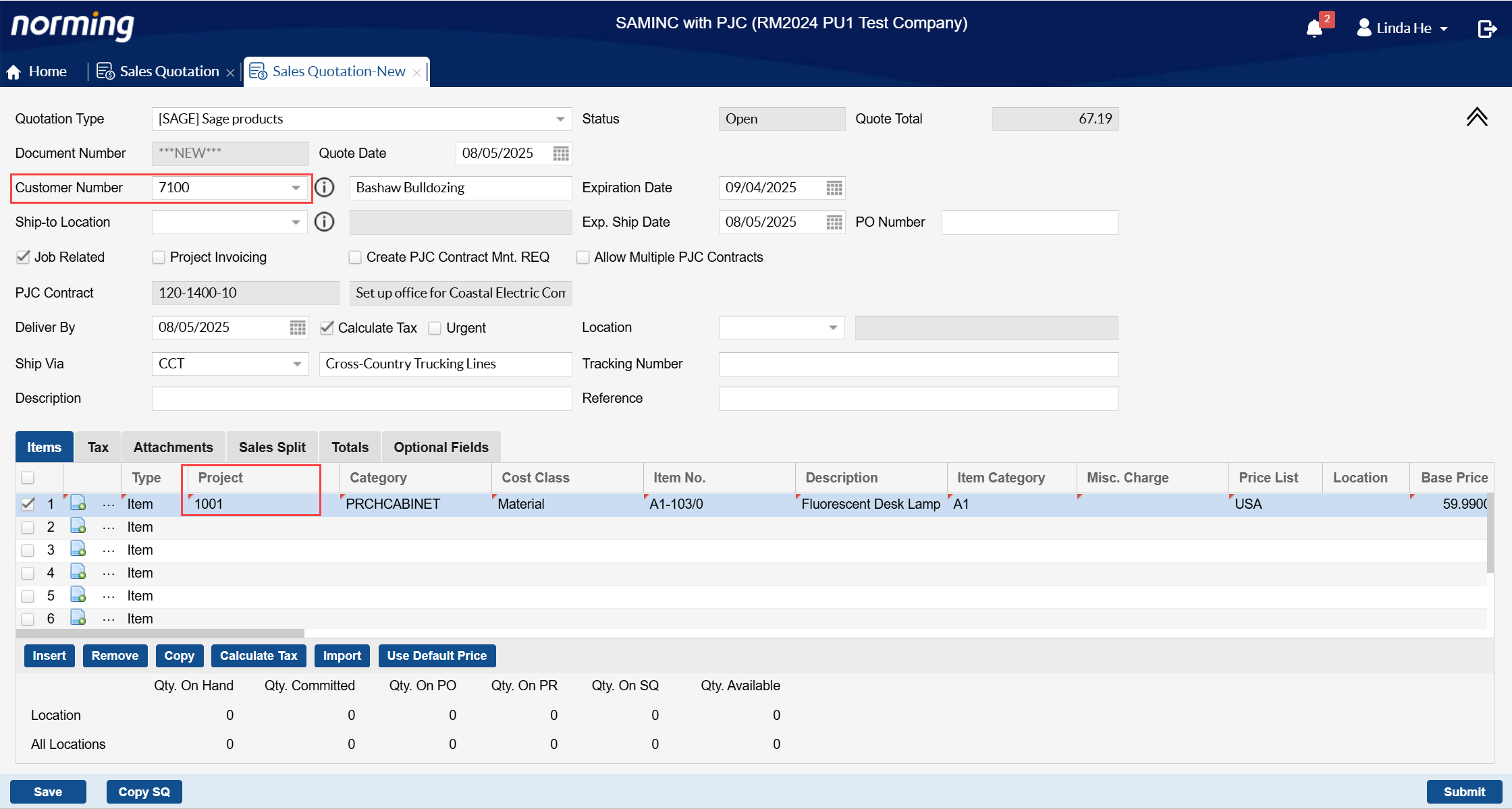Click Use Default Price button
This screenshot has height=809, width=1512.
tap(437, 656)
